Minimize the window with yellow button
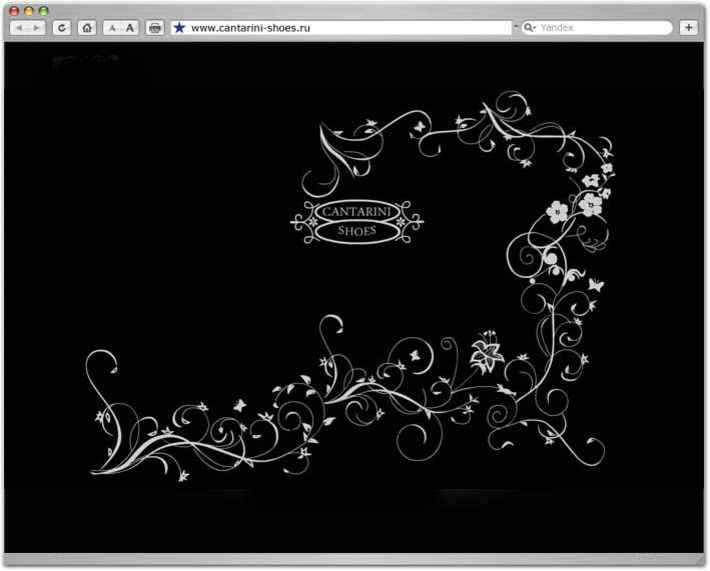Viewport: 710px width, 571px height. 29,11
